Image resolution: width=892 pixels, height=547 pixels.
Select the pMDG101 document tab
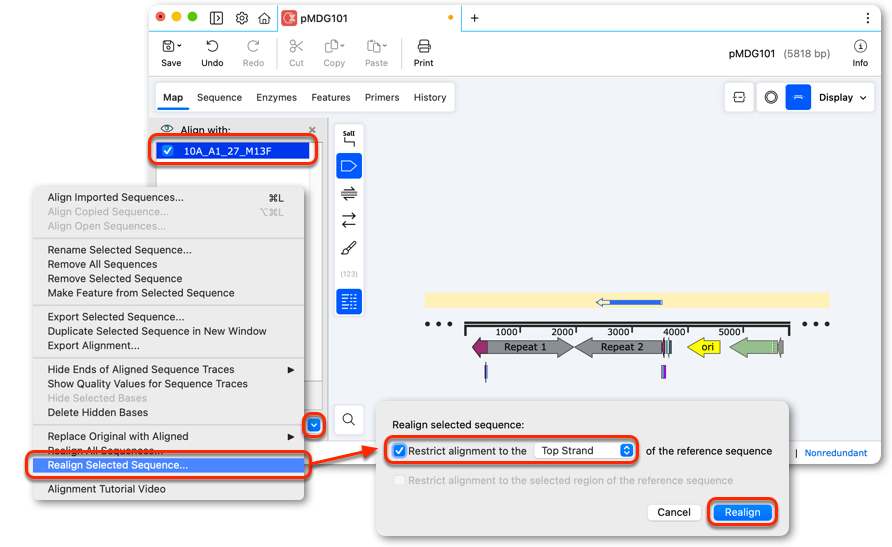point(370,18)
